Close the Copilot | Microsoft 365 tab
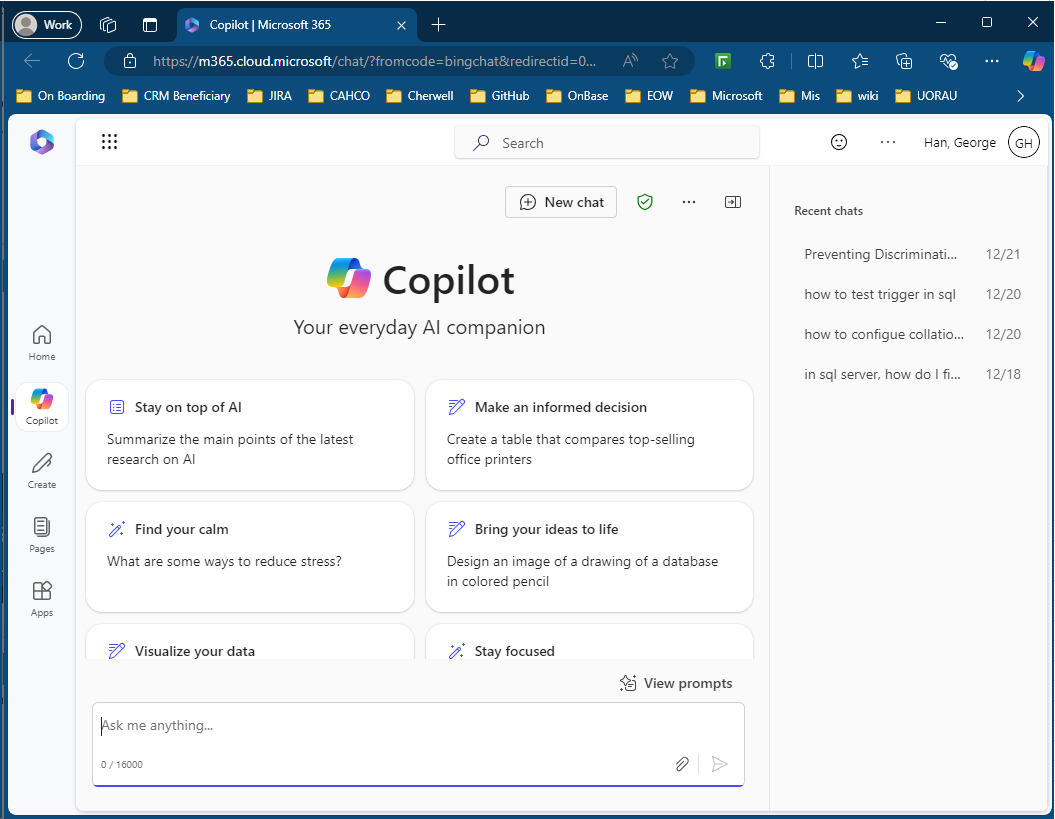The width and height of the screenshot is (1055, 819). pos(401,25)
